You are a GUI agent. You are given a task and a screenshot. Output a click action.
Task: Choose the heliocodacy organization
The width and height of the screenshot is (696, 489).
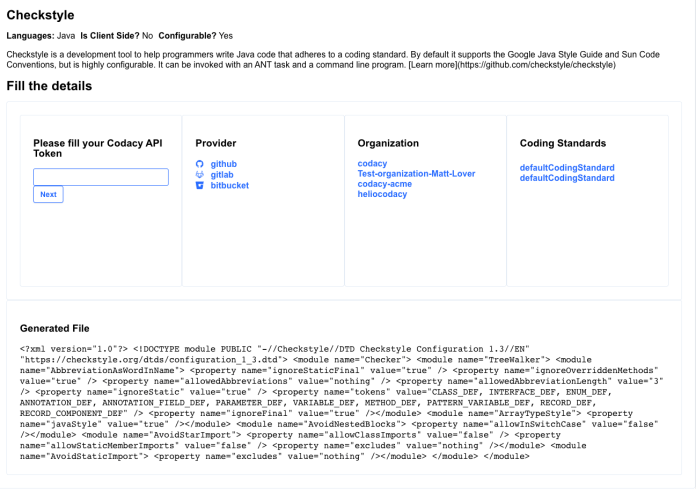(x=382, y=194)
